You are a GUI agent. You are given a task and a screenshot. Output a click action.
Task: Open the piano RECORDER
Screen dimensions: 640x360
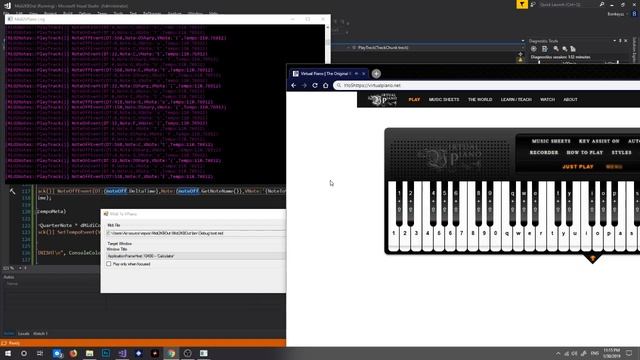(x=544, y=153)
